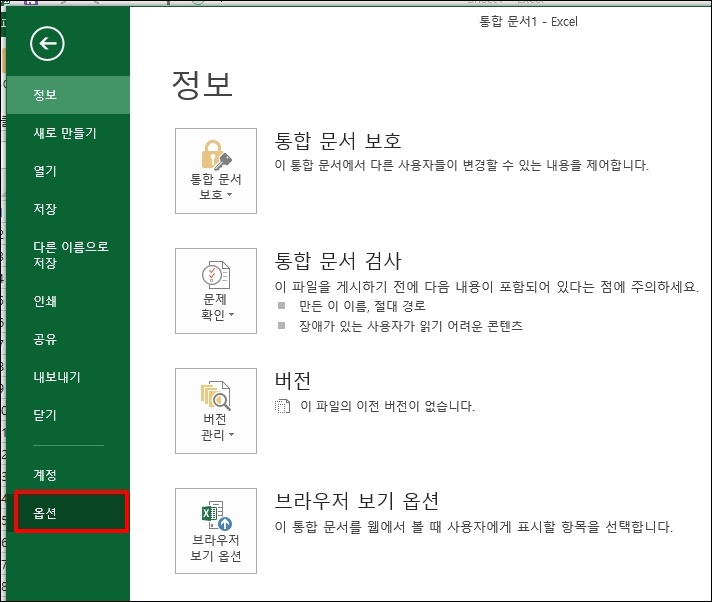Click the '통합 문서1 - Excel' window title
This screenshot has height=602, width=712.
(529, 22)
